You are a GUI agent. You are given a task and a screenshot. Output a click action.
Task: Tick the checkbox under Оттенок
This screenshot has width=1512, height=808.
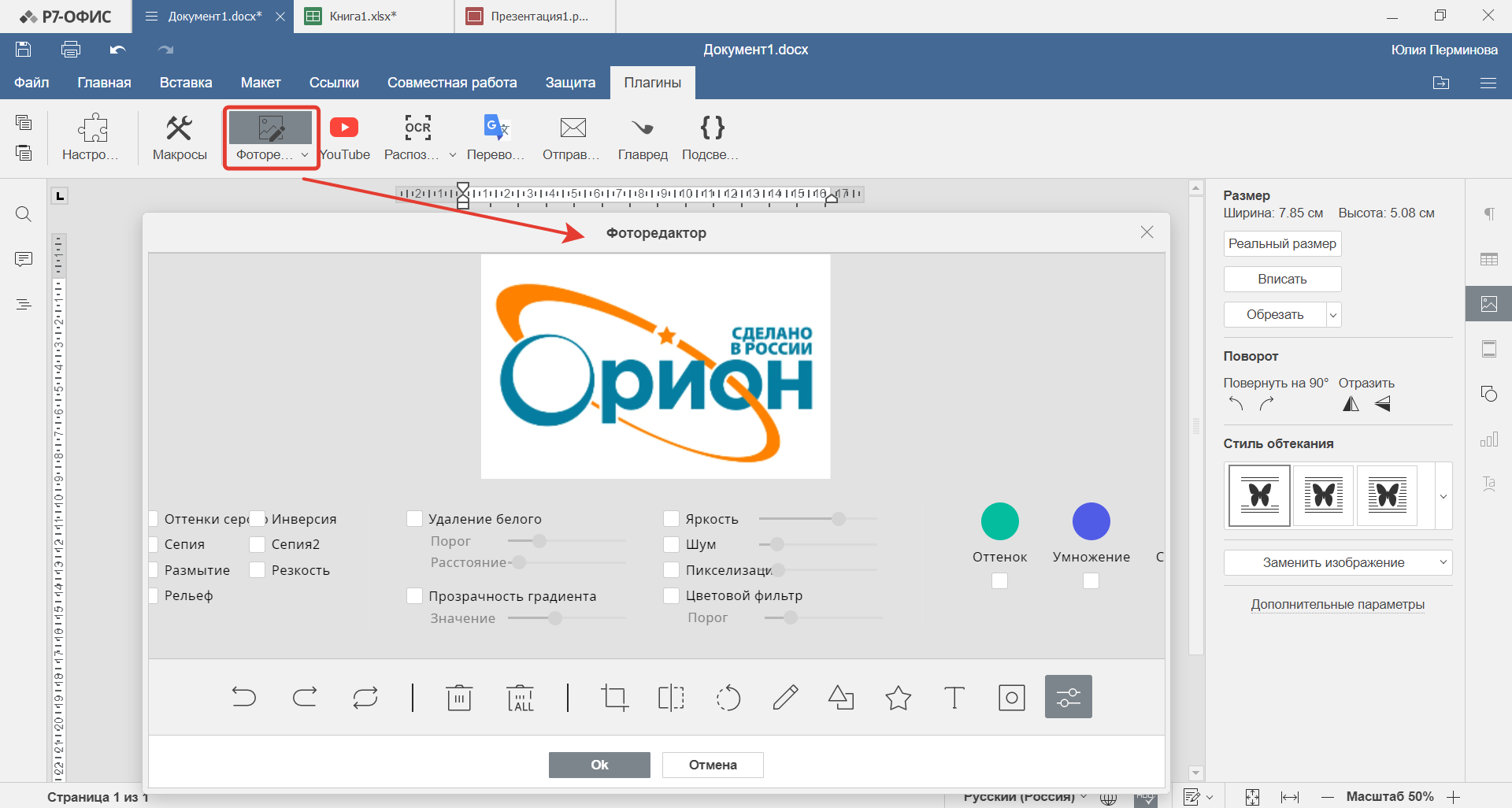tap(999, 580)
